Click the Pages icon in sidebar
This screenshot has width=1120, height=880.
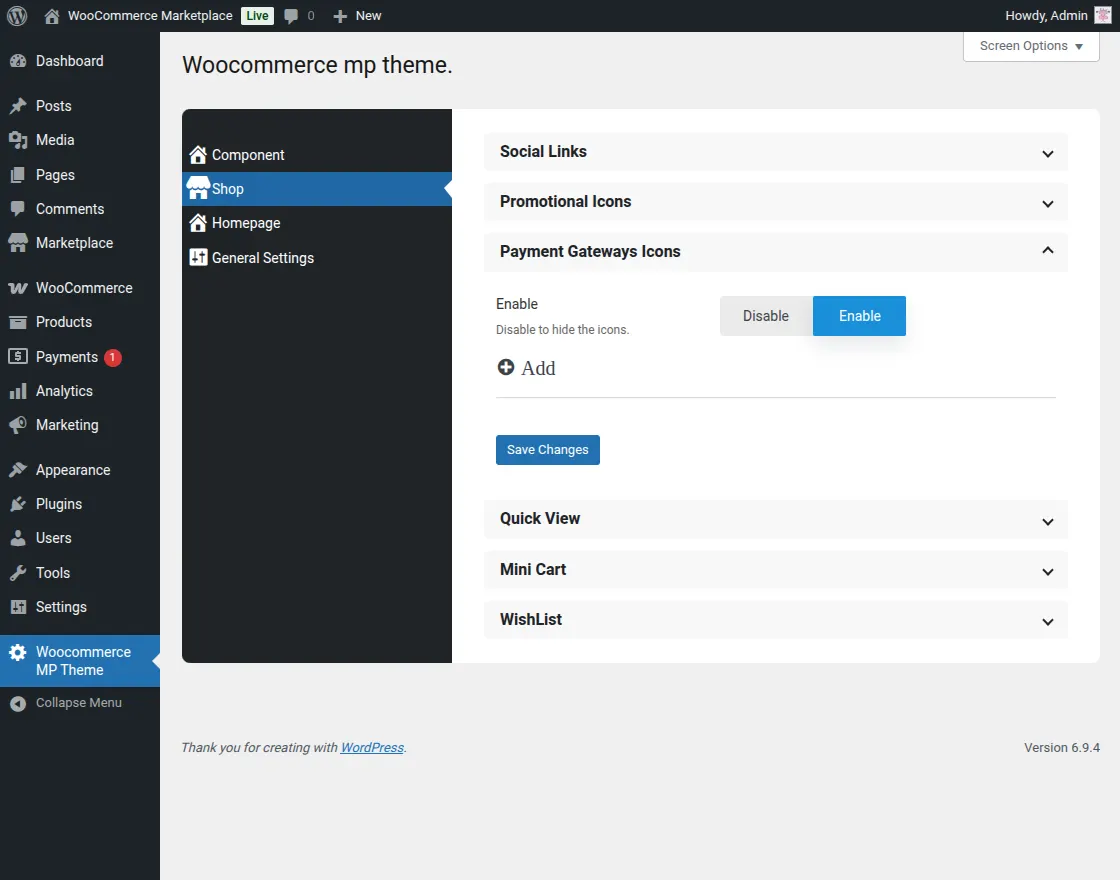pyautogui.click(x=18, y=175)
